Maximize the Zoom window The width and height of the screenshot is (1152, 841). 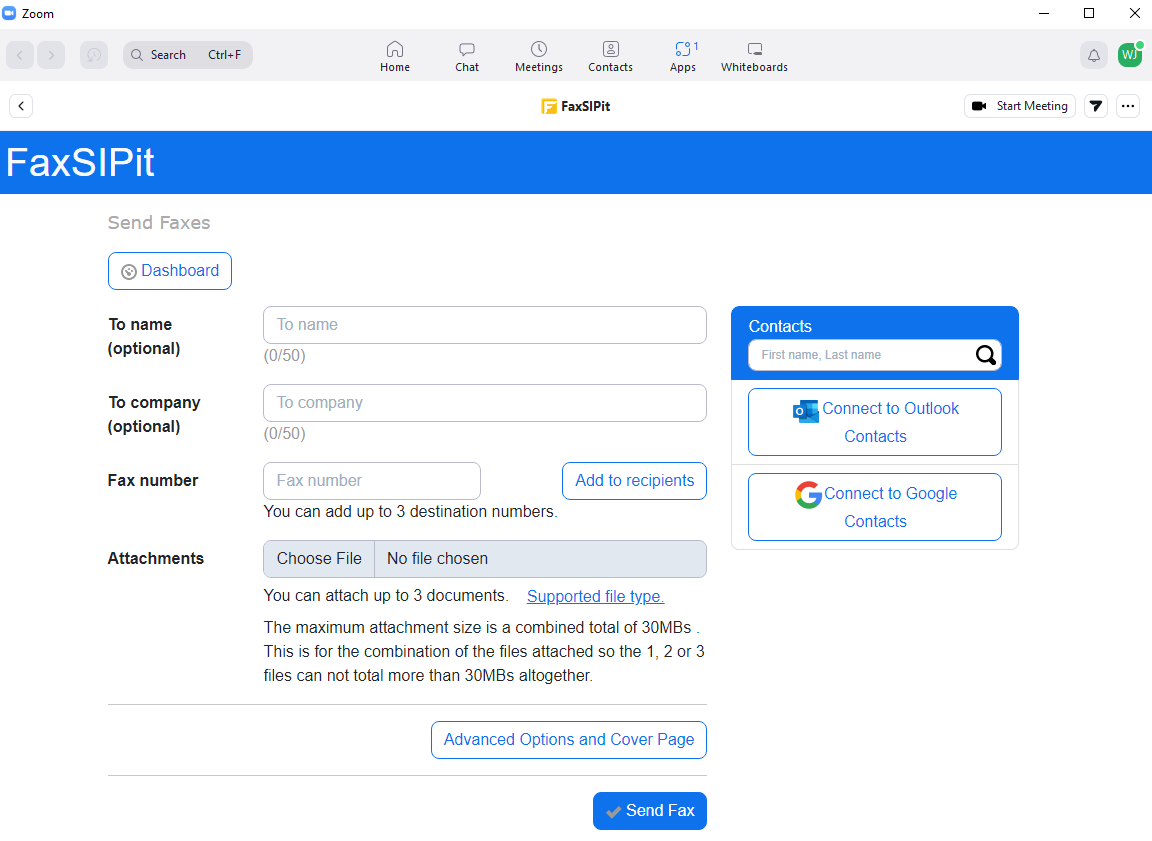pyautogui.click(x=1089, y=13)
